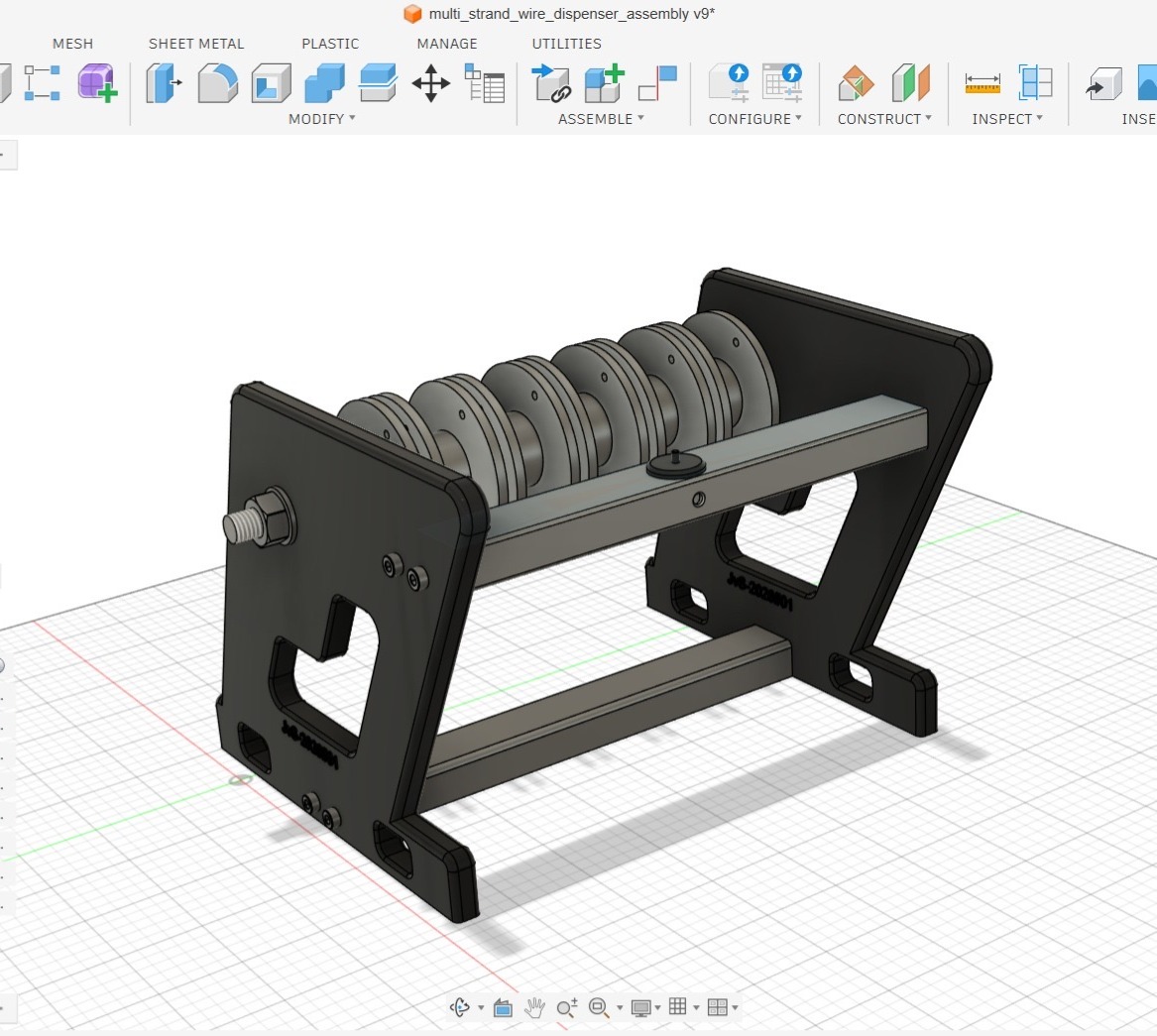Image resolution: width=1157 pixels, height=1036 pixels.
Task: Activate the Pan hand tool
Action: coord(534,1007)
